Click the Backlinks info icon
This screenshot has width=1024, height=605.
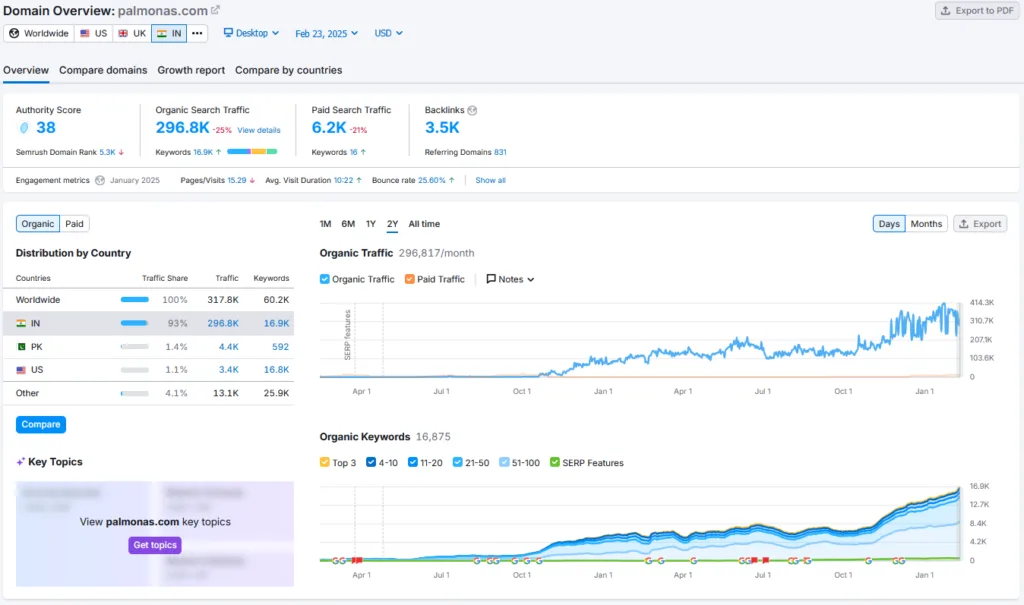(472, 110)
